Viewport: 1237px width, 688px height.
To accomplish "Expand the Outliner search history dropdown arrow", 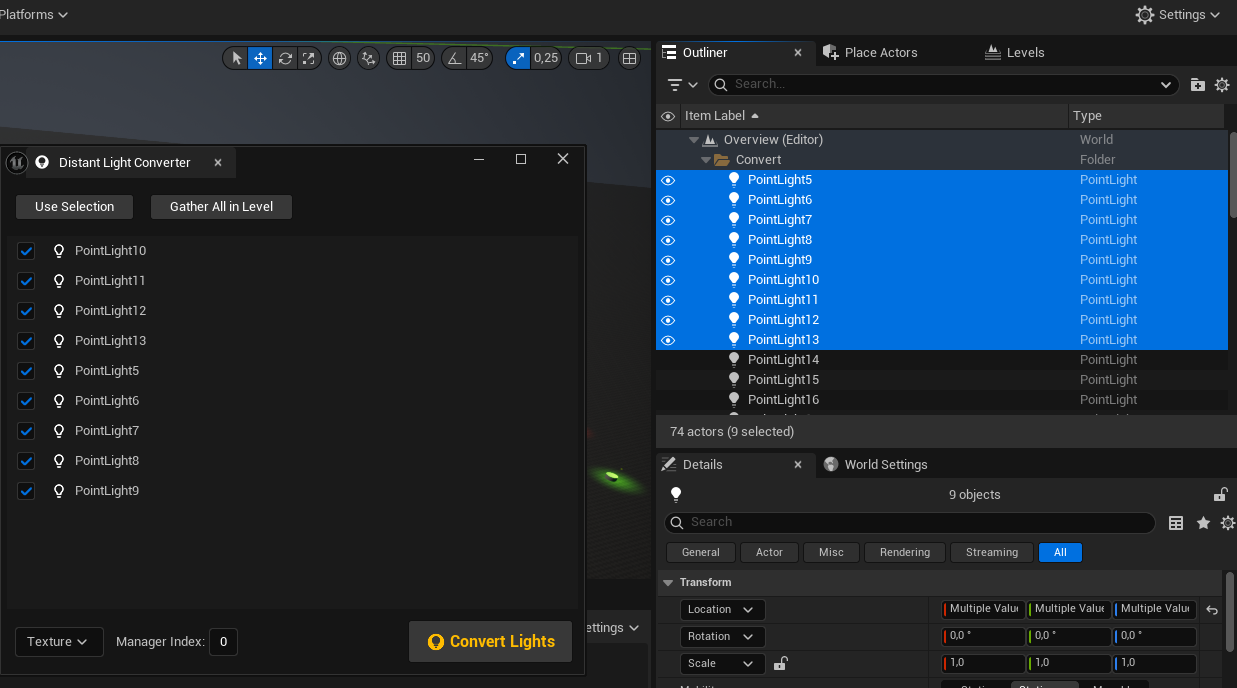I will 1166,85.
